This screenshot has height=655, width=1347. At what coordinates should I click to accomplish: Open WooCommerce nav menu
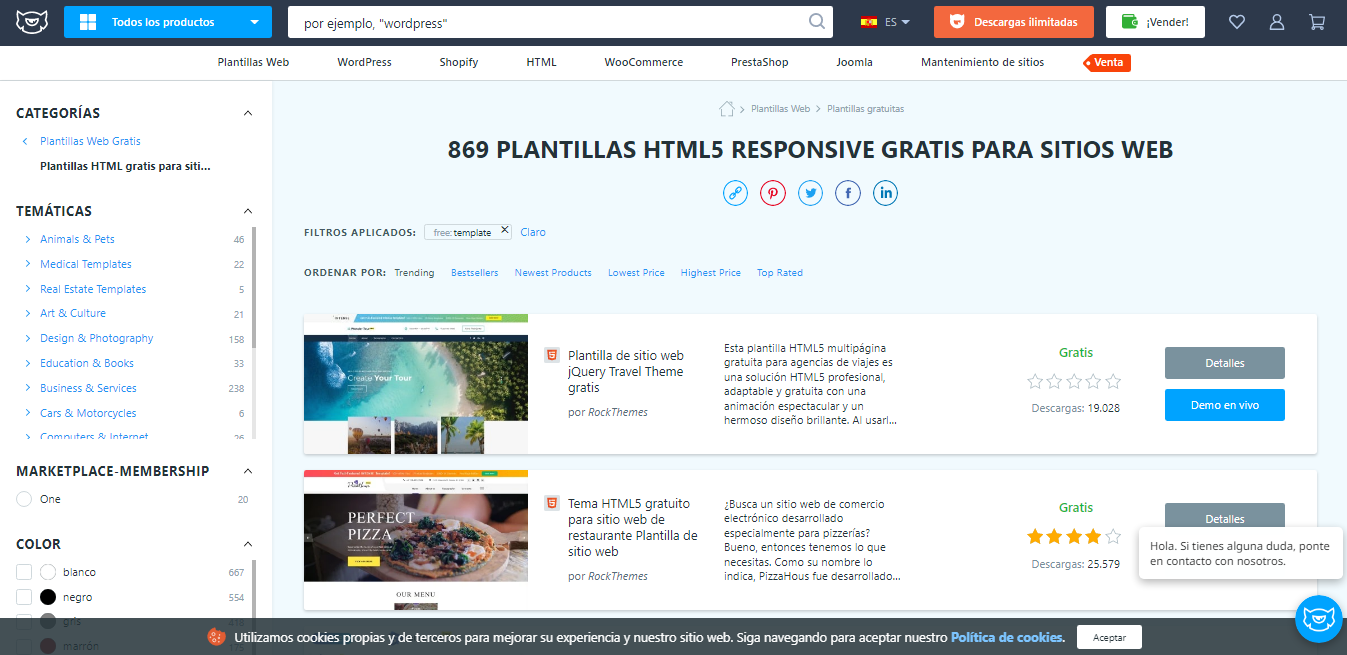tap(644, 62)
